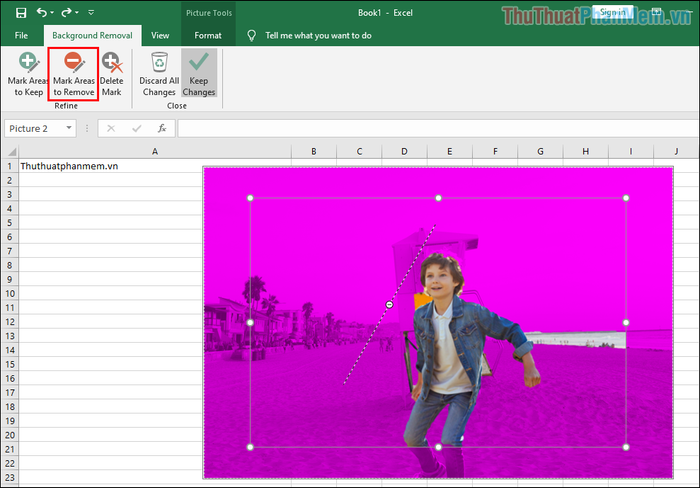Click the Tell me what you want to do box
The height and width of the screenshot is (488, 700).
coord(318,35)
